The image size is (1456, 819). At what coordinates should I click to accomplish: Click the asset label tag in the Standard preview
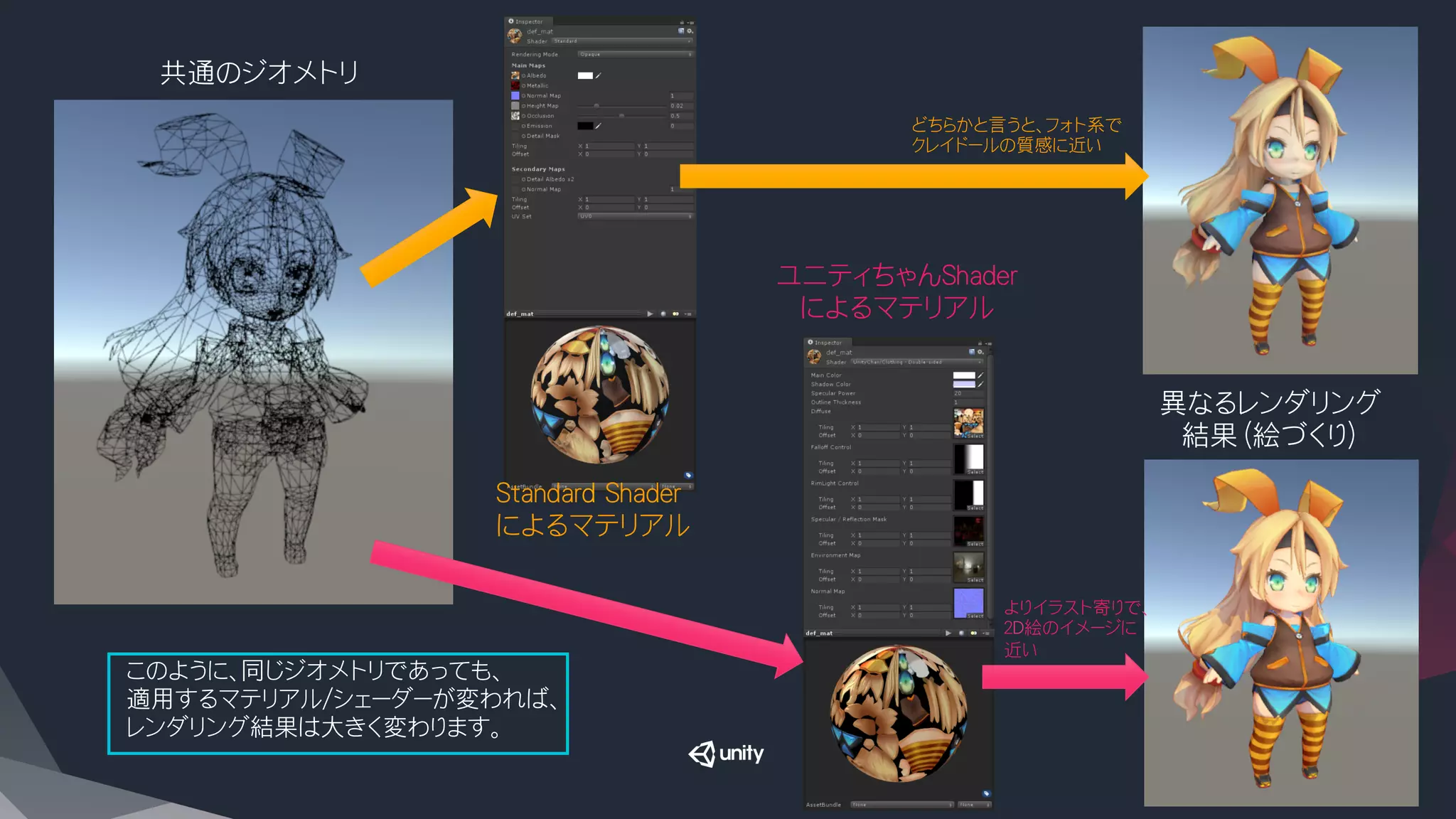[688, 475]
